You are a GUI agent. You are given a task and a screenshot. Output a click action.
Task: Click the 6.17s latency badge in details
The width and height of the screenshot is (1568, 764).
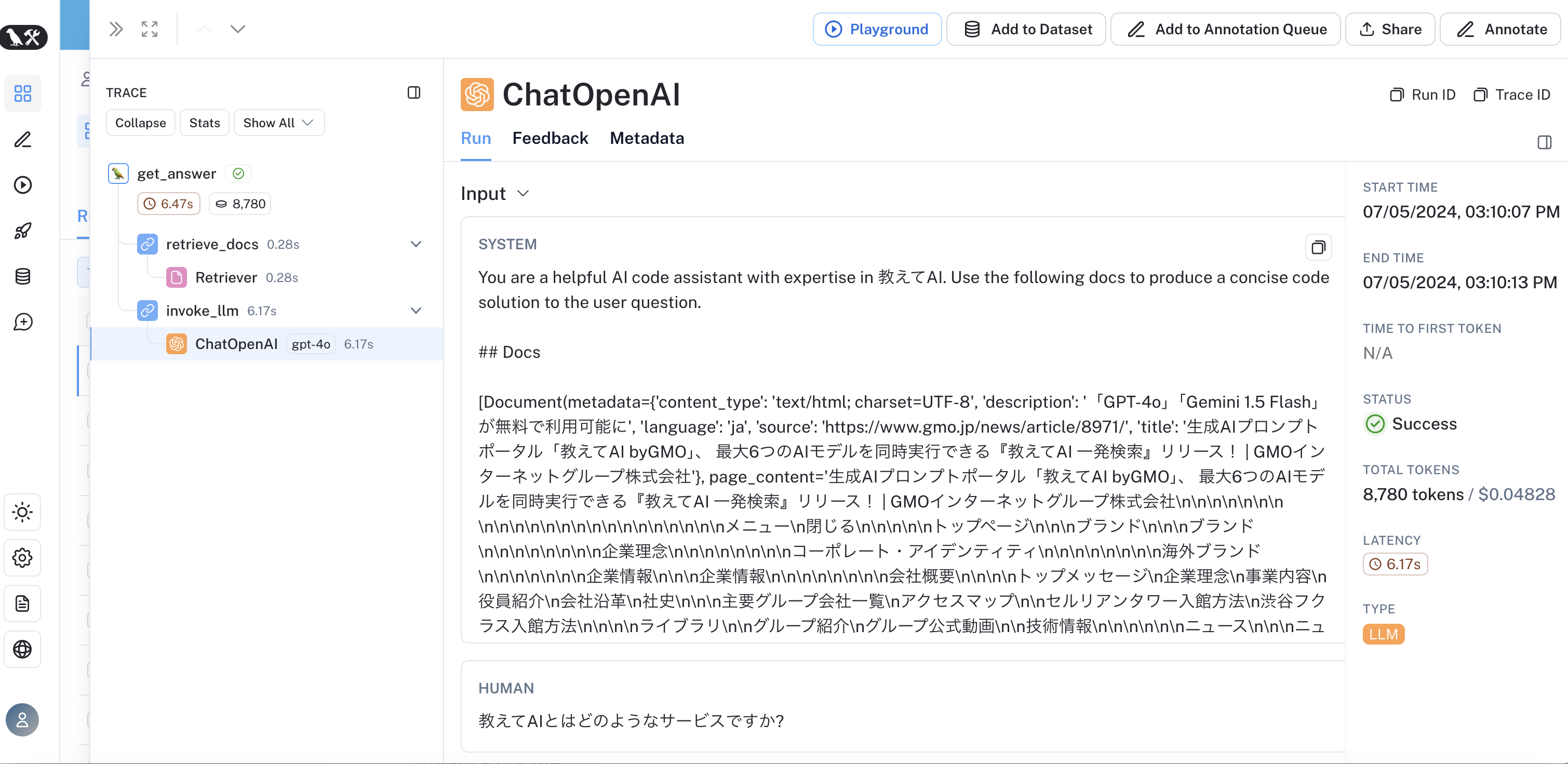[x=1395, y=565]
